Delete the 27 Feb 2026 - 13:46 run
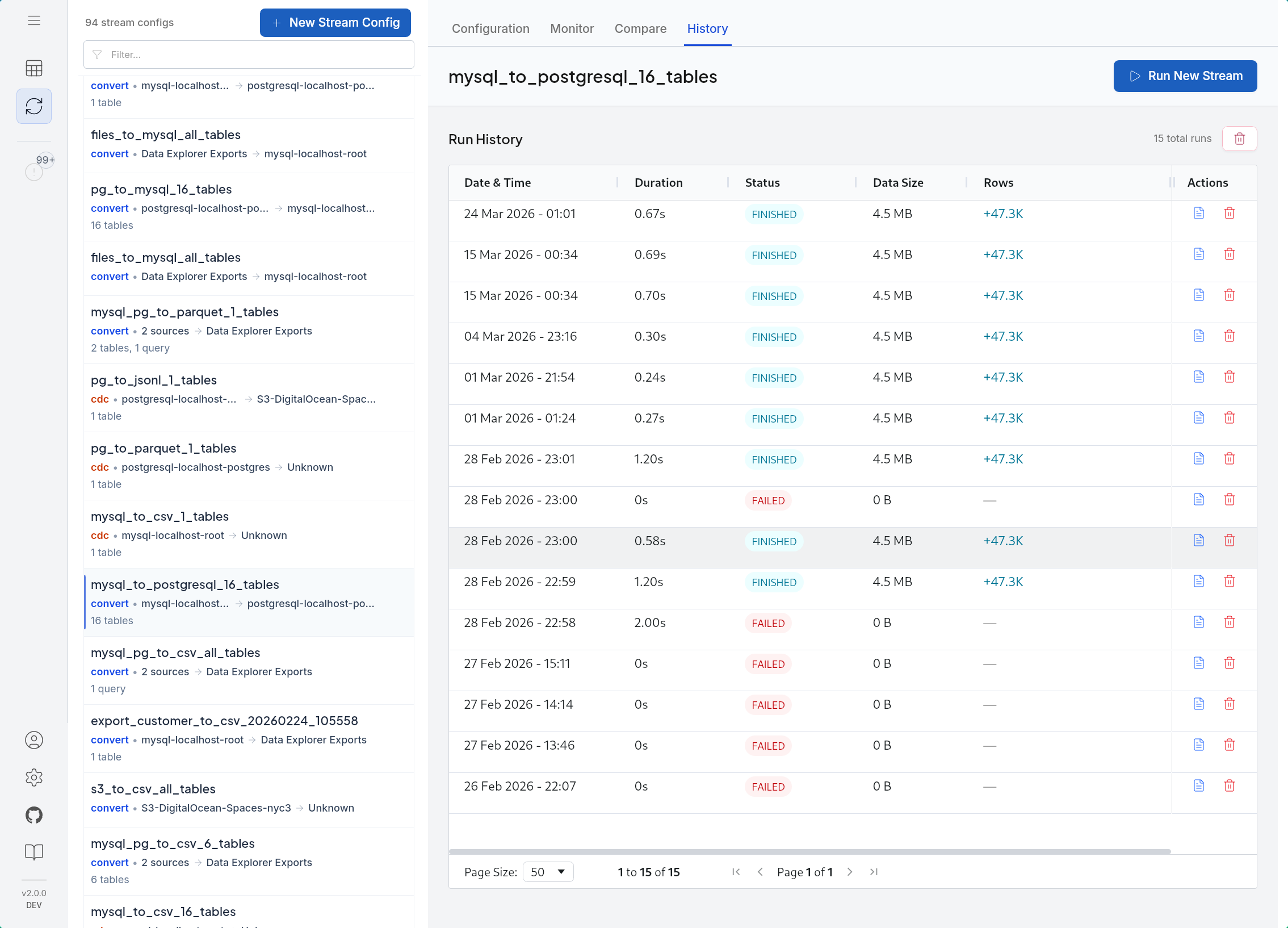The width and height of the screenshot is (1288, 928). tap(1230, 746)
